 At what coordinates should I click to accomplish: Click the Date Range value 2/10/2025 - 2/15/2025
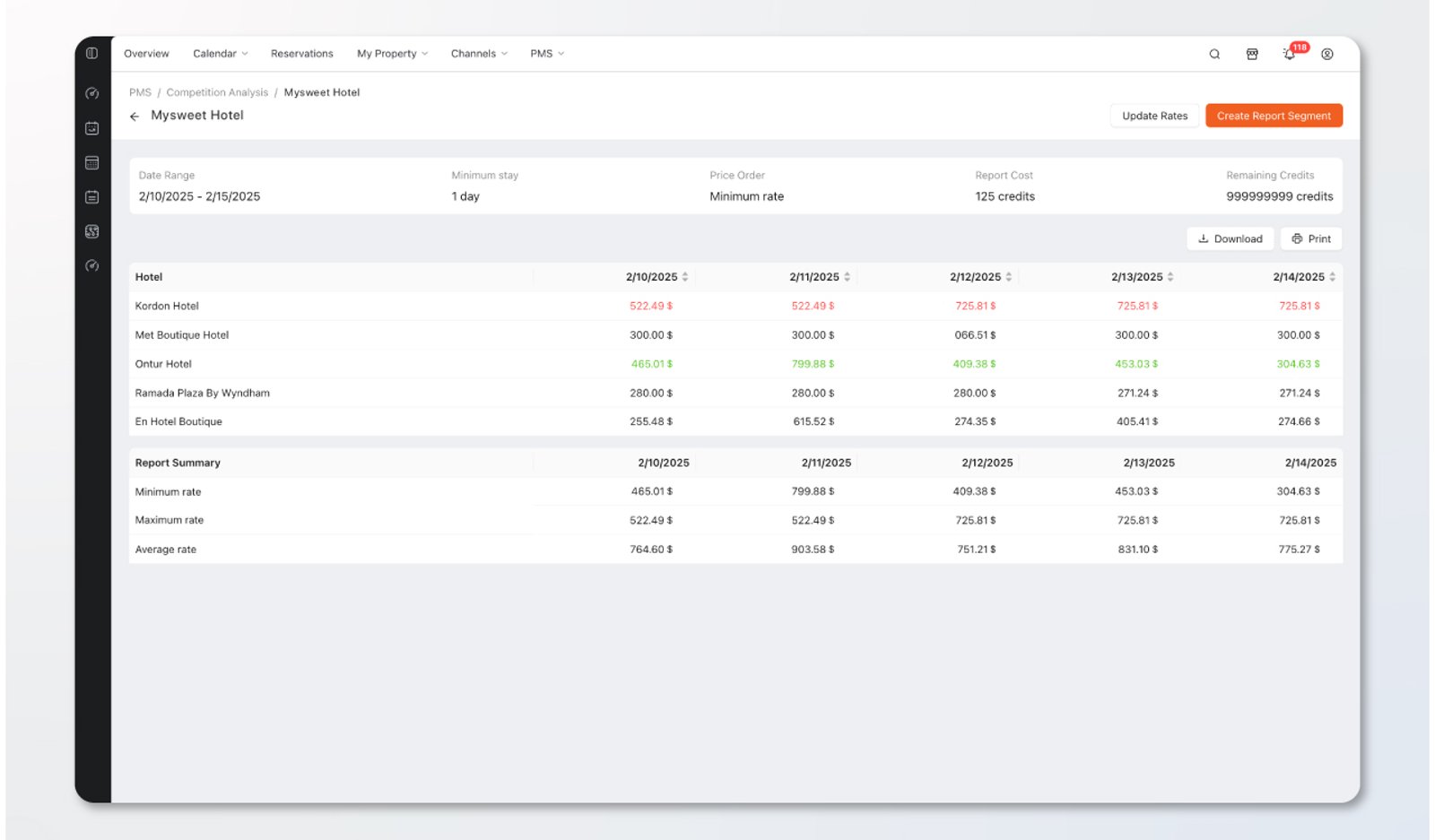point(199,196)
